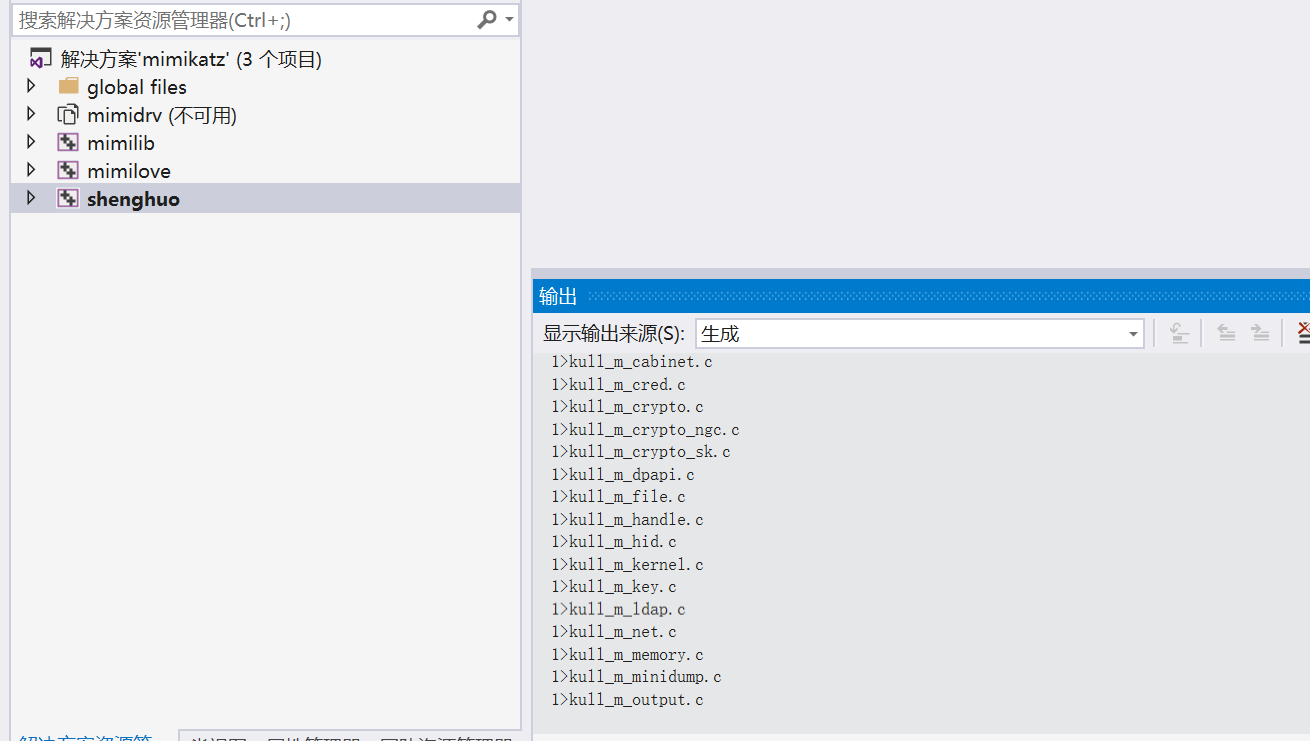Screen dimensions: 1310x741
Task: Open the search options dropdown arrow
Action: 509,20
